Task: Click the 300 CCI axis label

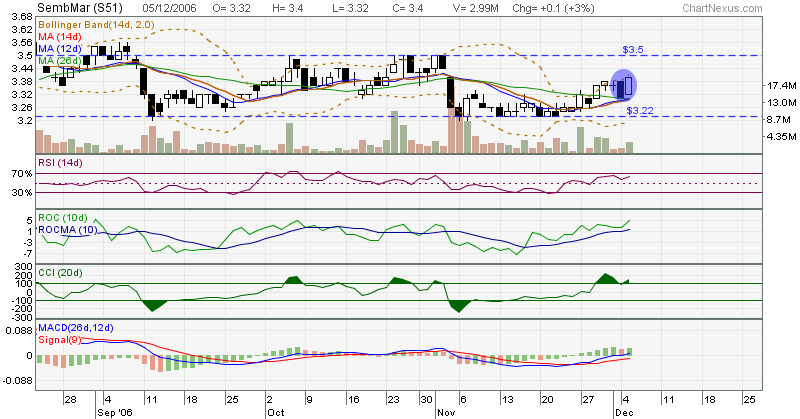Action: [24, 266]
